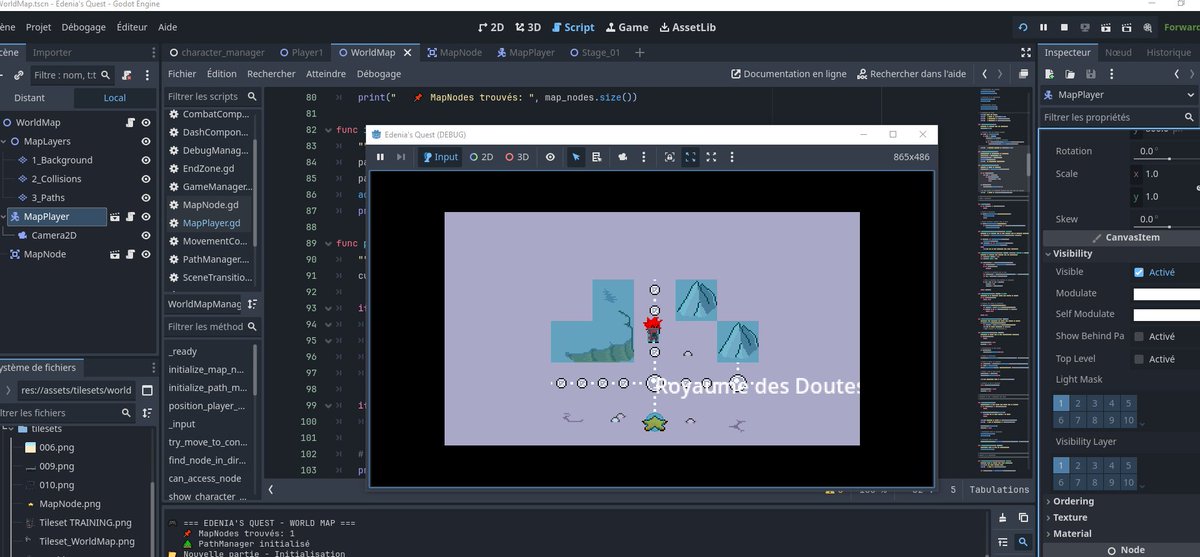Switch to the 3D workspace
Image resolution: width=1200 pixels, height=557 pixels.
click(529, 27)
